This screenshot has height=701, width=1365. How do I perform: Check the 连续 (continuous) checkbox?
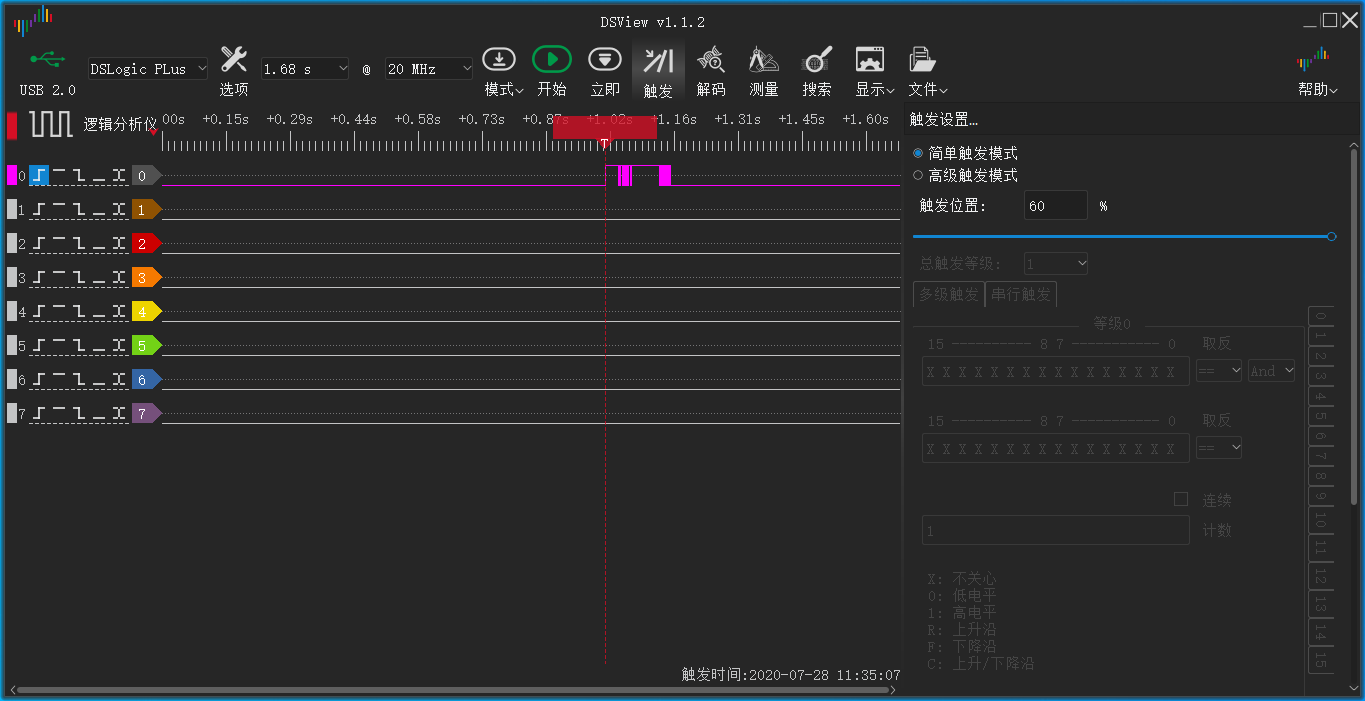(1180, 499)
